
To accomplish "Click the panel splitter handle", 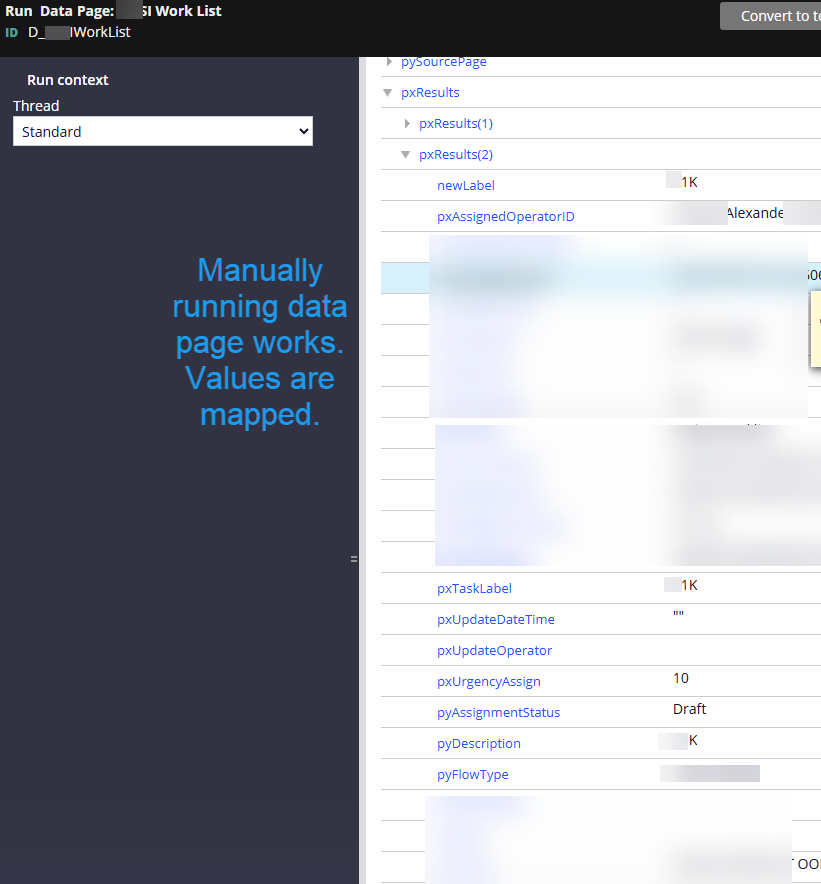I will 354,560.
